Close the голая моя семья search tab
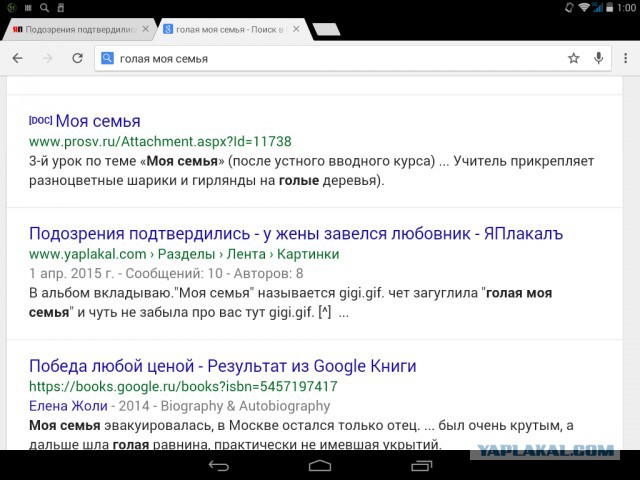This screenshot has width=640, height=480. pyautogui.click(x=296, y=29)
